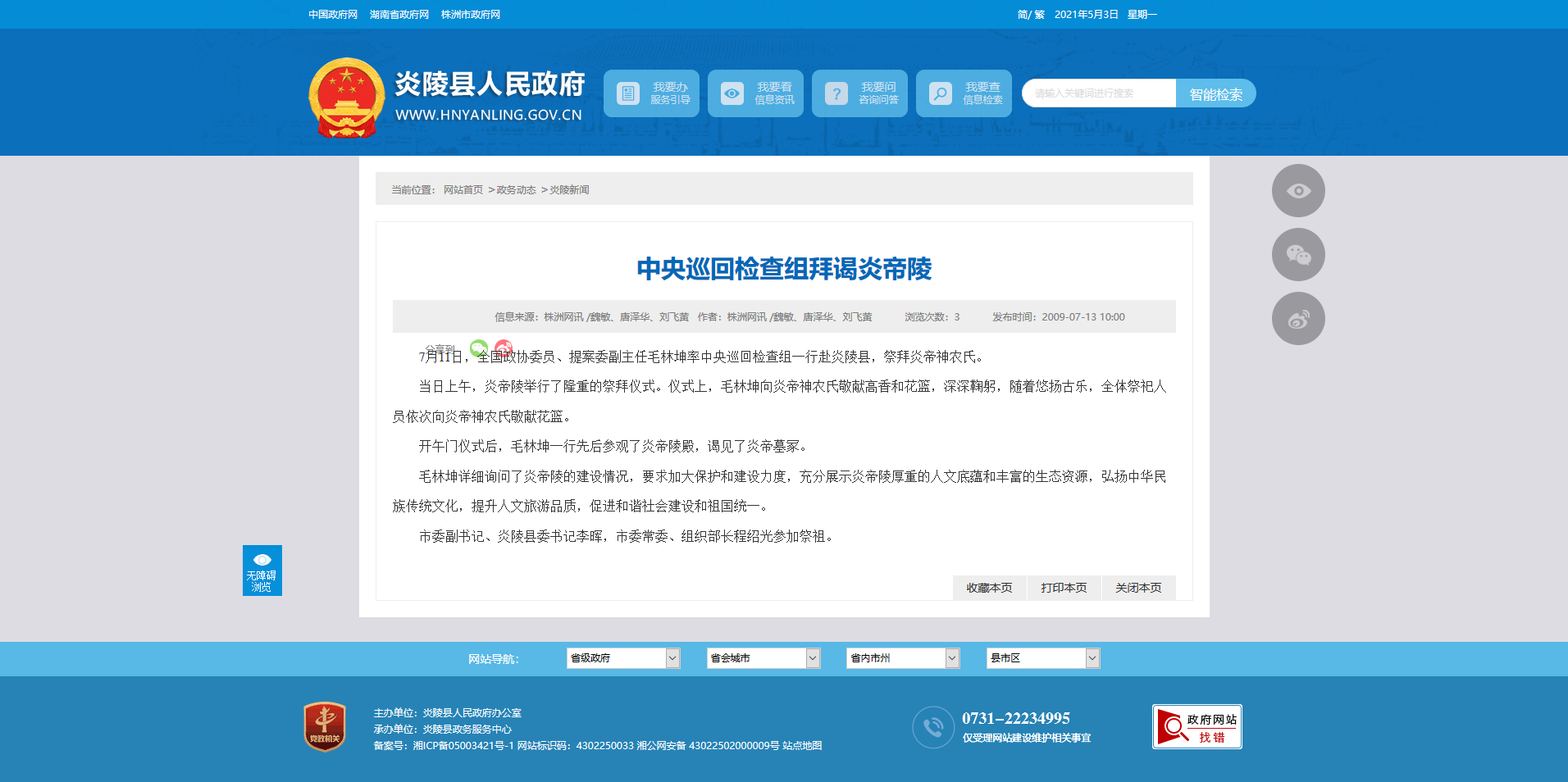Open the 中国政府网 link
This screenshot has width=1568, height=782.
click(333, 15)
